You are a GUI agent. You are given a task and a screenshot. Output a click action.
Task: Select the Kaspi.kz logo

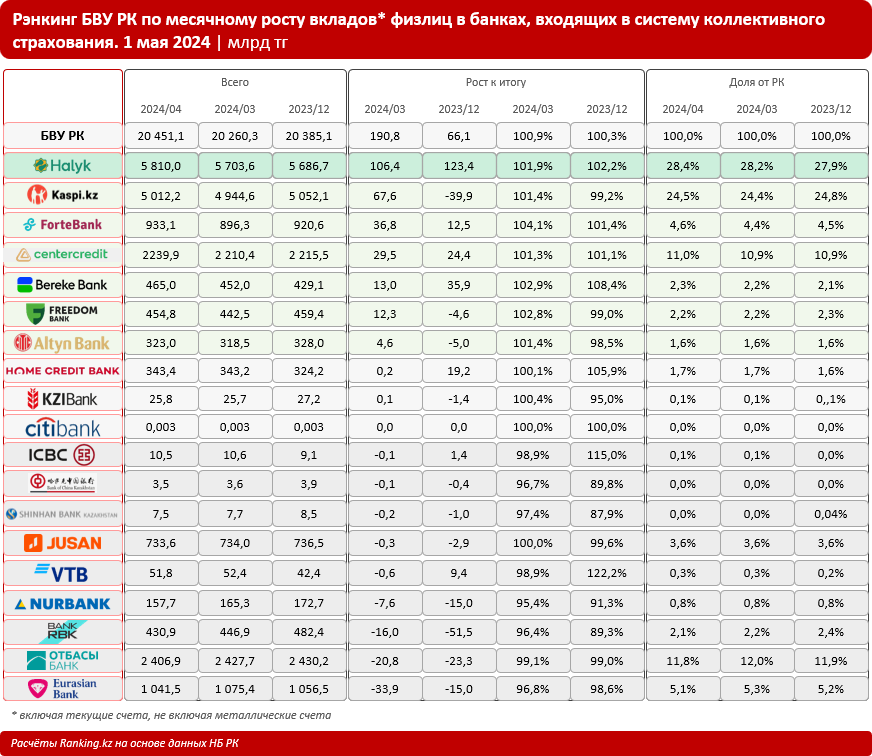point(62,195)
